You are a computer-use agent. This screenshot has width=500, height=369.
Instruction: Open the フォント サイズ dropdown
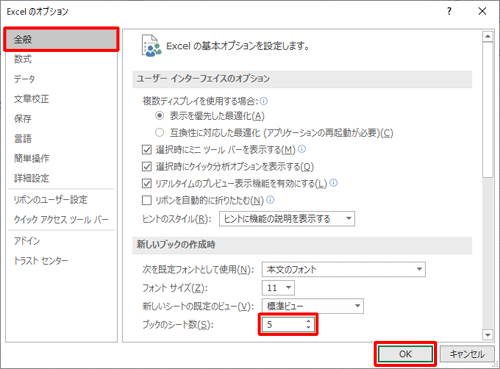click(278, 288)
